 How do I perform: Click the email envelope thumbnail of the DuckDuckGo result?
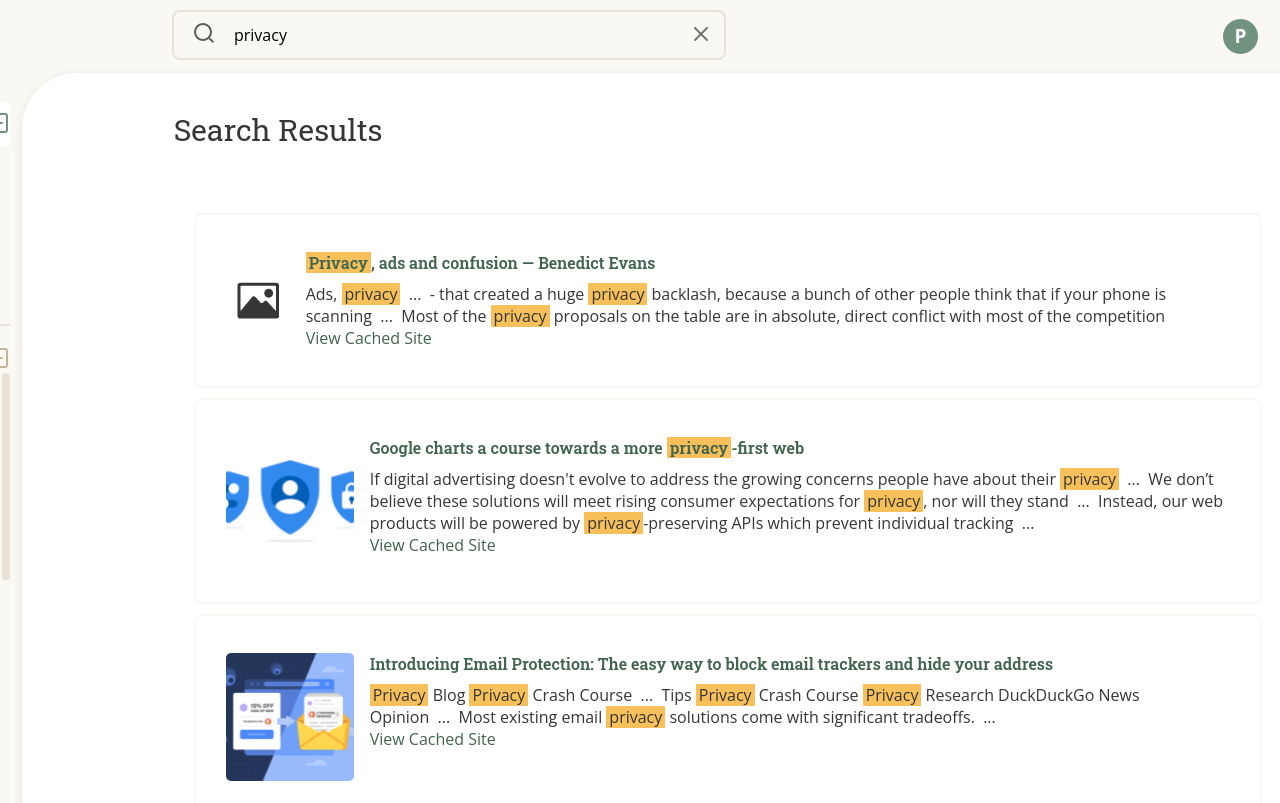pyautogui.click(x=290, y=717)
